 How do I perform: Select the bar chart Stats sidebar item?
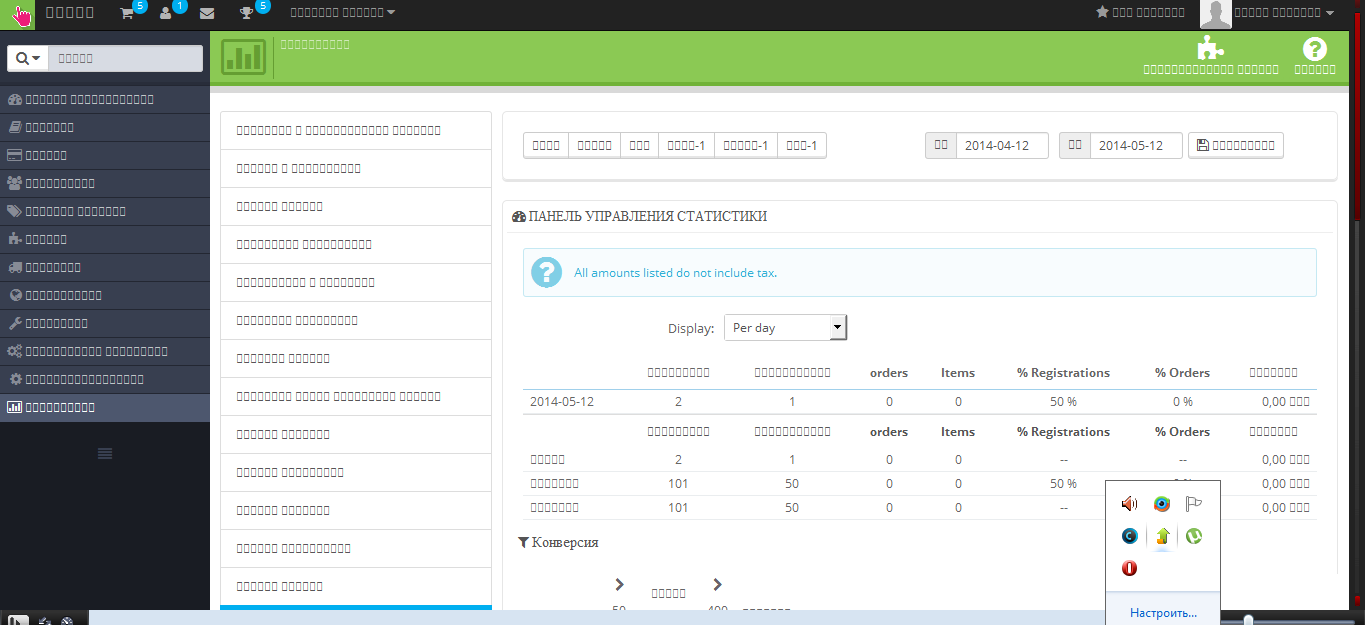(x=105, y=408)
